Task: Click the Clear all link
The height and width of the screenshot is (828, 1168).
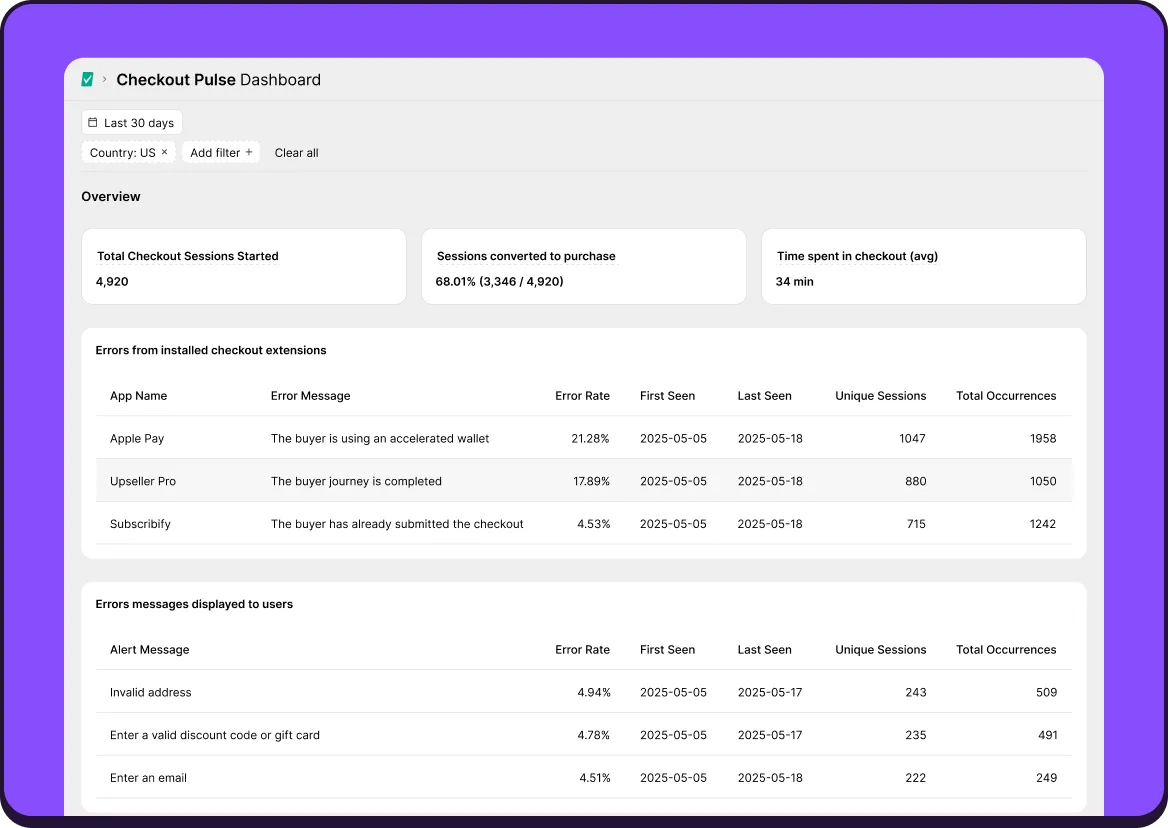Action: point(296,152)
